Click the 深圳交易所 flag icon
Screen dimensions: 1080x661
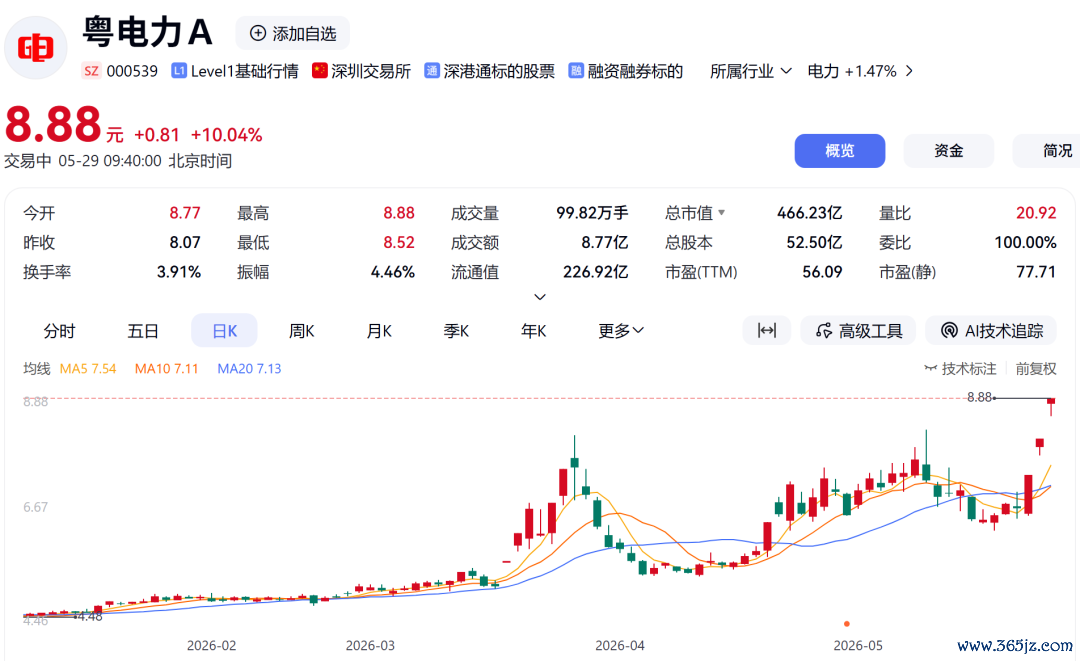click(x=320, y=70)
